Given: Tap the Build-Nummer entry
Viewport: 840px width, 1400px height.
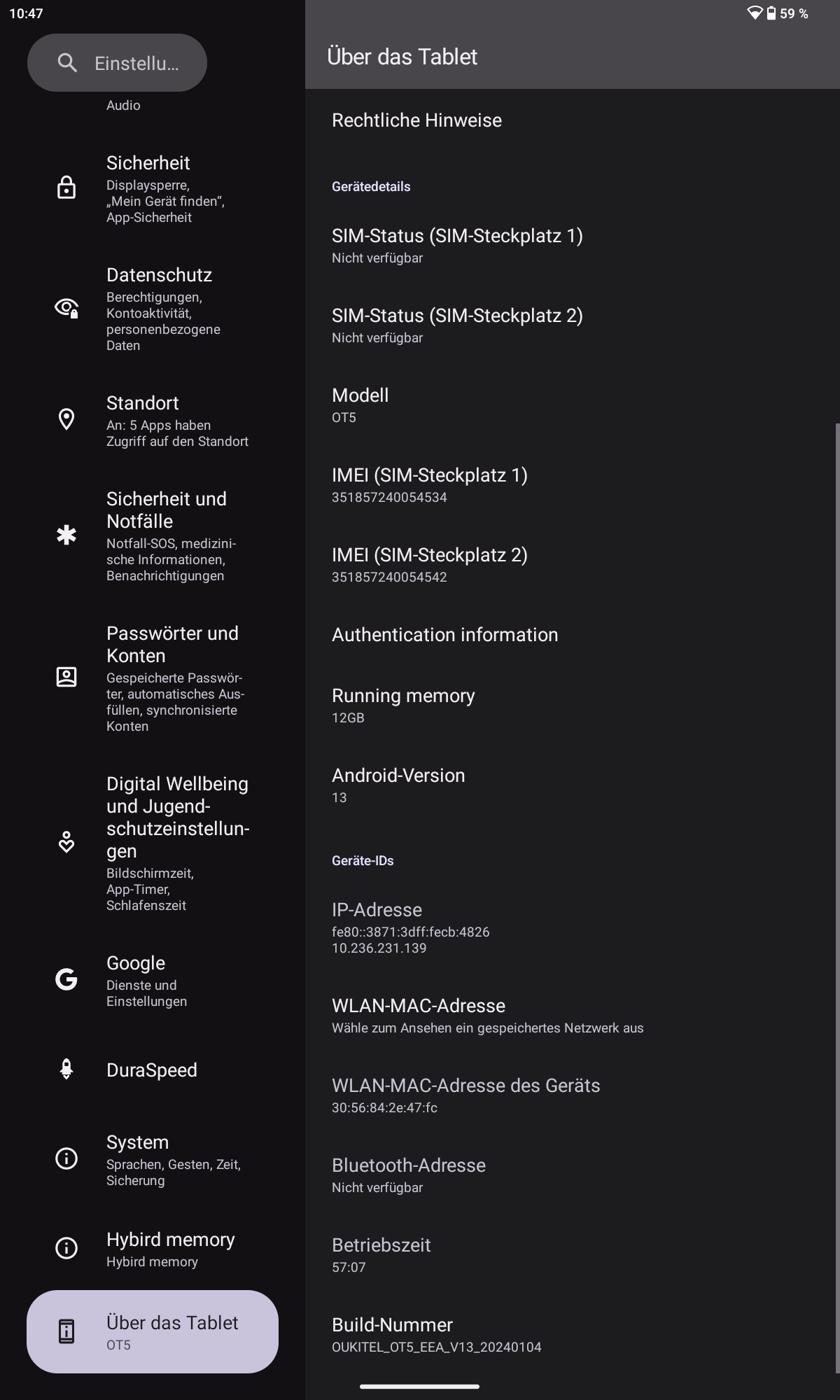Looking at the screenshot, I should click(x=573, y=1335).
